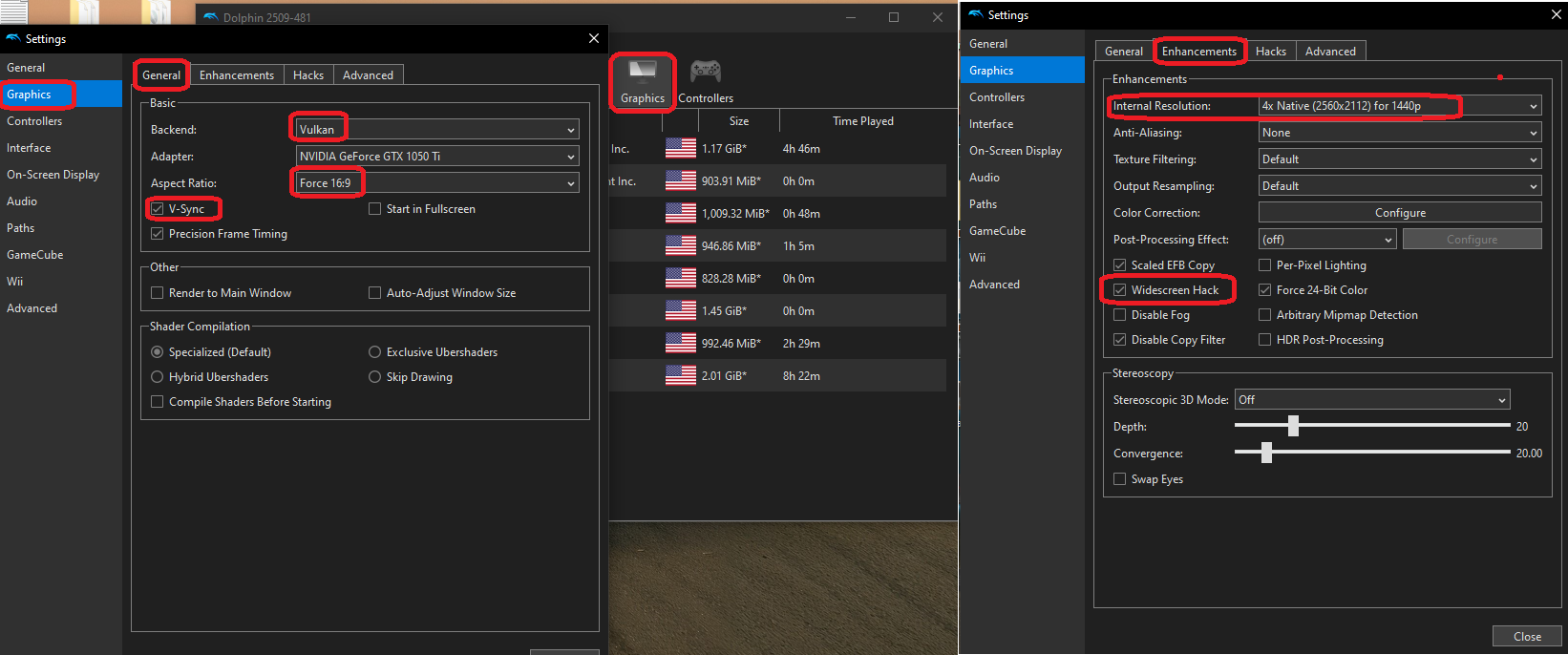Expand the Internal Resolution dropdown
Screen dimensions: 1568x655
pyautogui.click(x=1399, y=106)
